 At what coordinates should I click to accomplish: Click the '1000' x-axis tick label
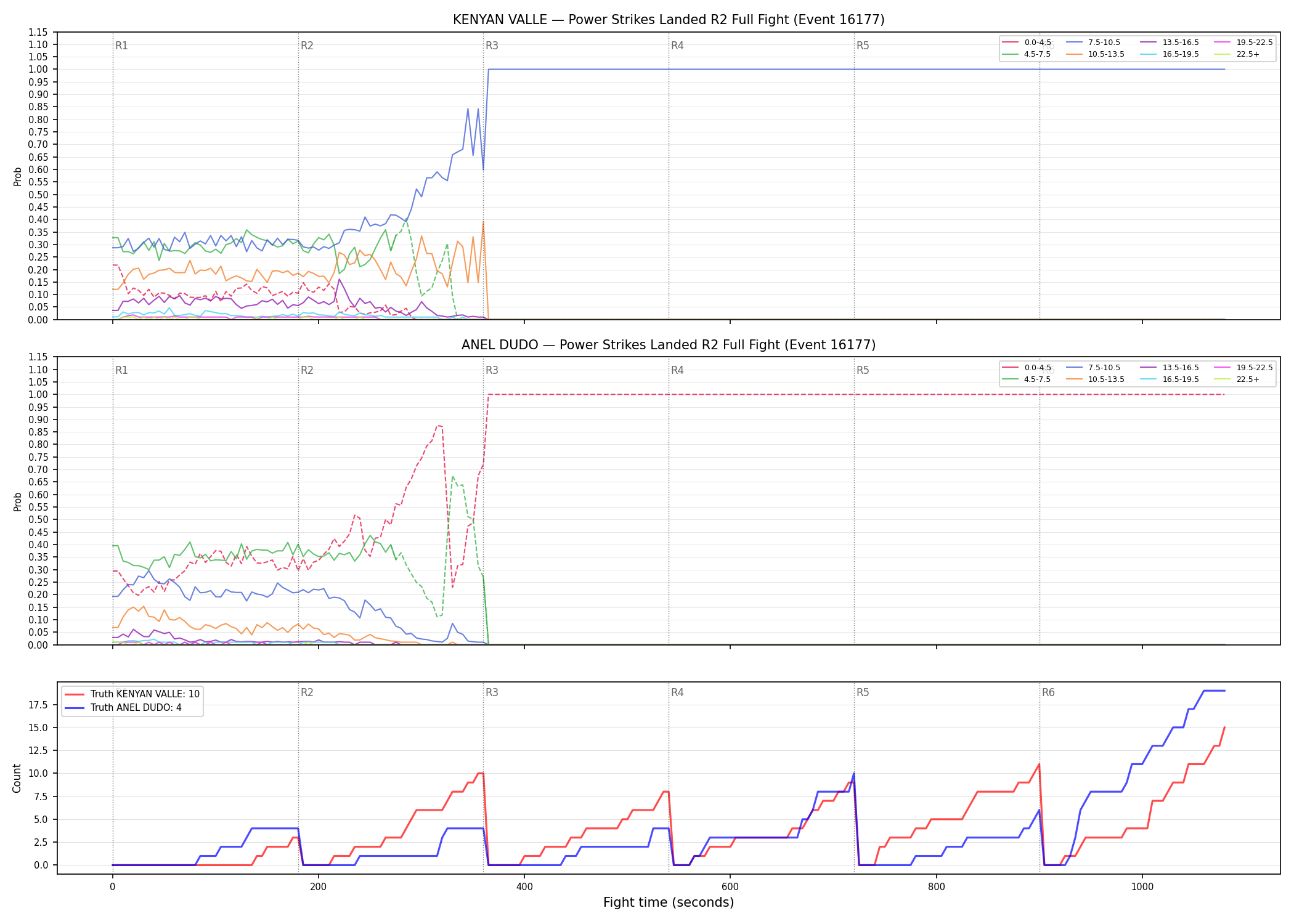(x=1142, y=887)
